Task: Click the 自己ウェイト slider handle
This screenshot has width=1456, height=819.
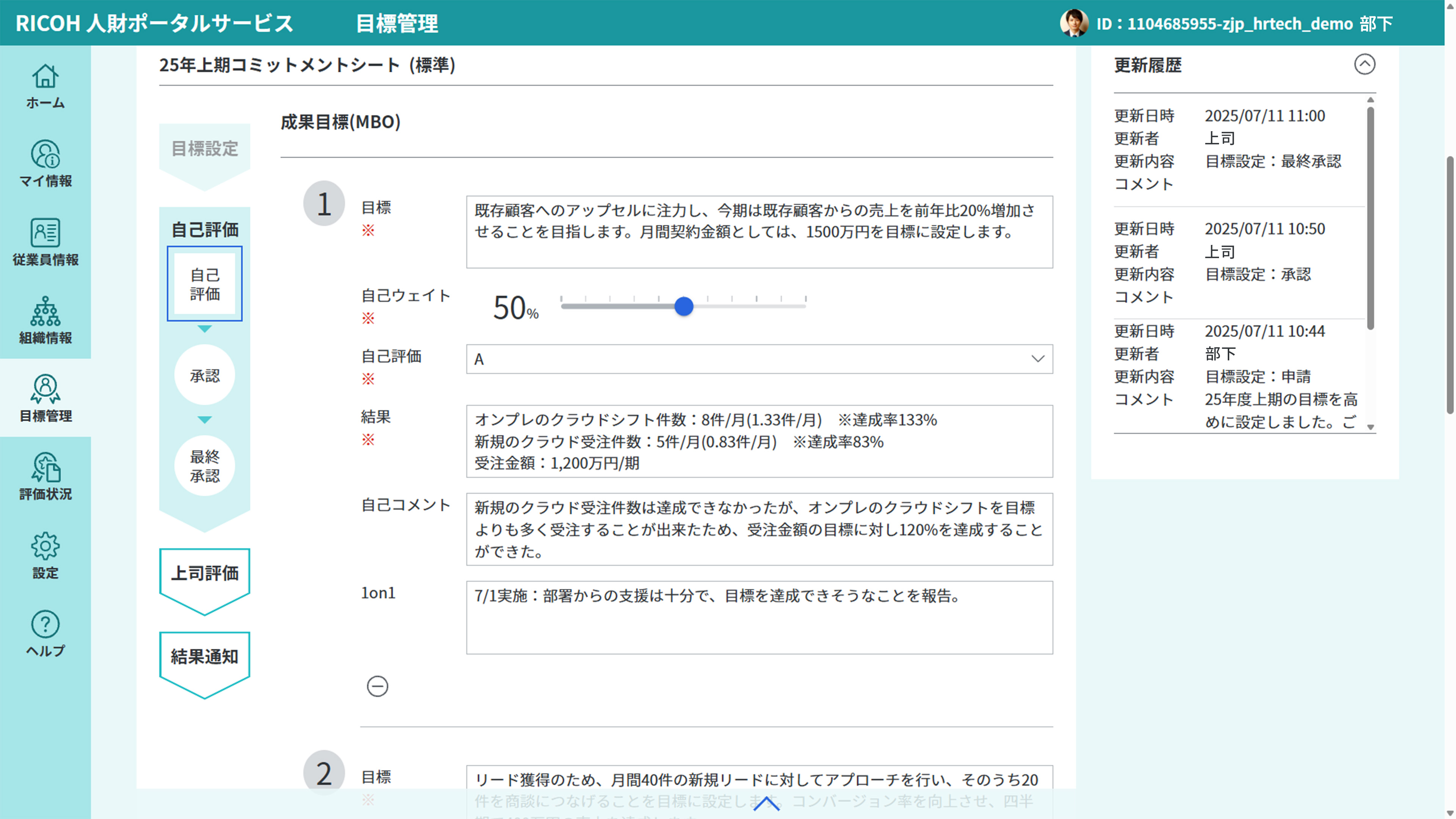Action: click(684, 306)
